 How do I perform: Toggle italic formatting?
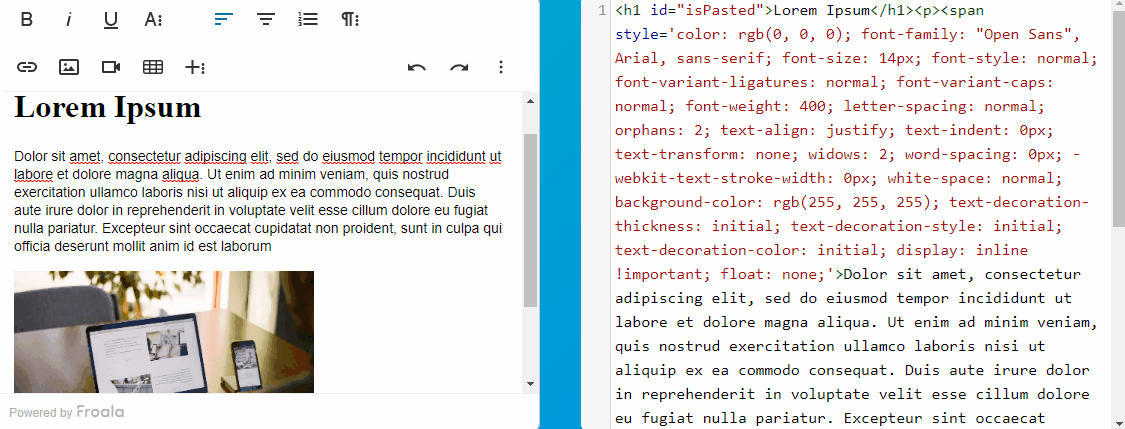point(69,20)
